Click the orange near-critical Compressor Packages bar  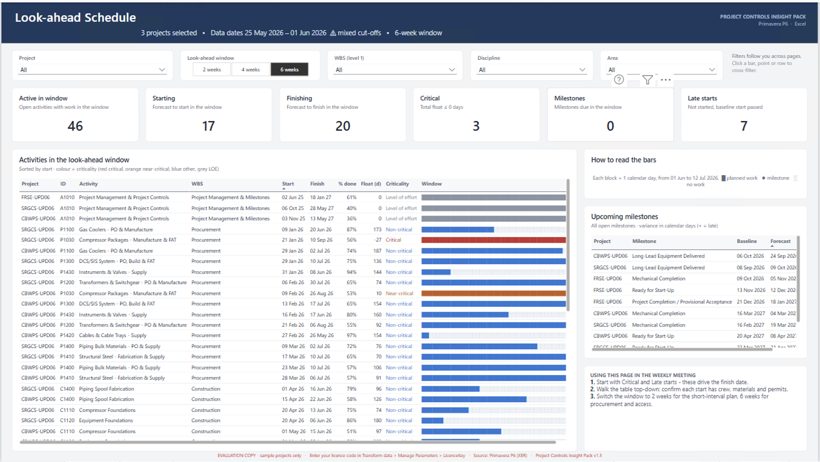click(x=494, y=294)
